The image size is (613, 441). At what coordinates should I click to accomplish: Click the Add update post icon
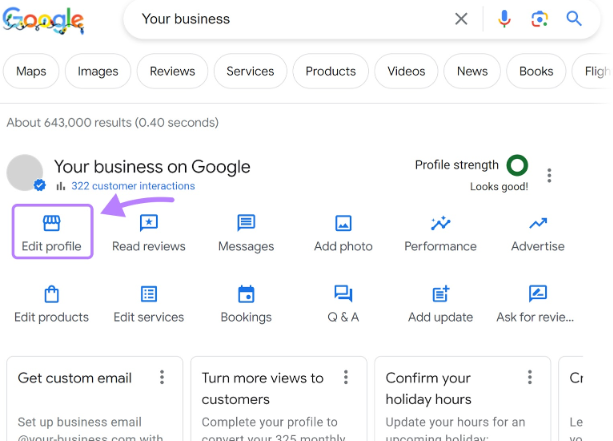(441, 294)
